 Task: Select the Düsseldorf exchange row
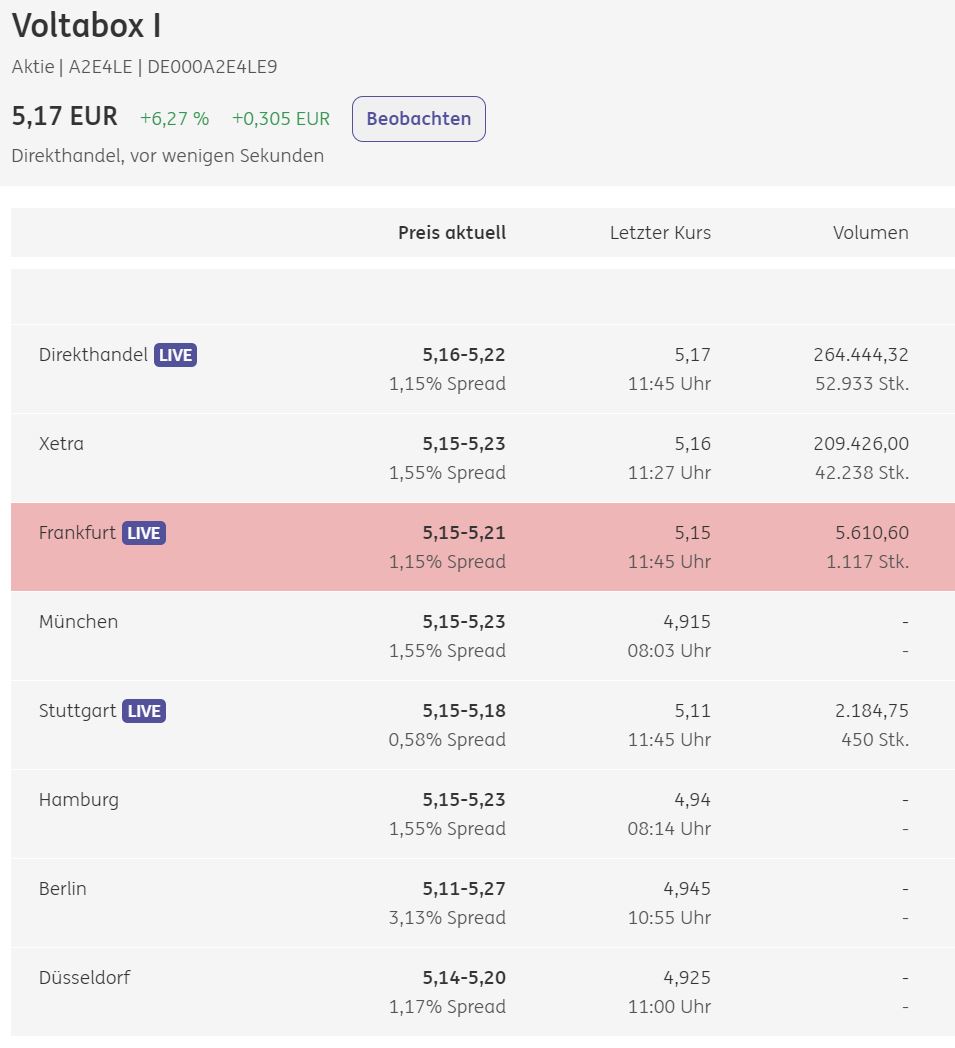click(x=85, y=977)
